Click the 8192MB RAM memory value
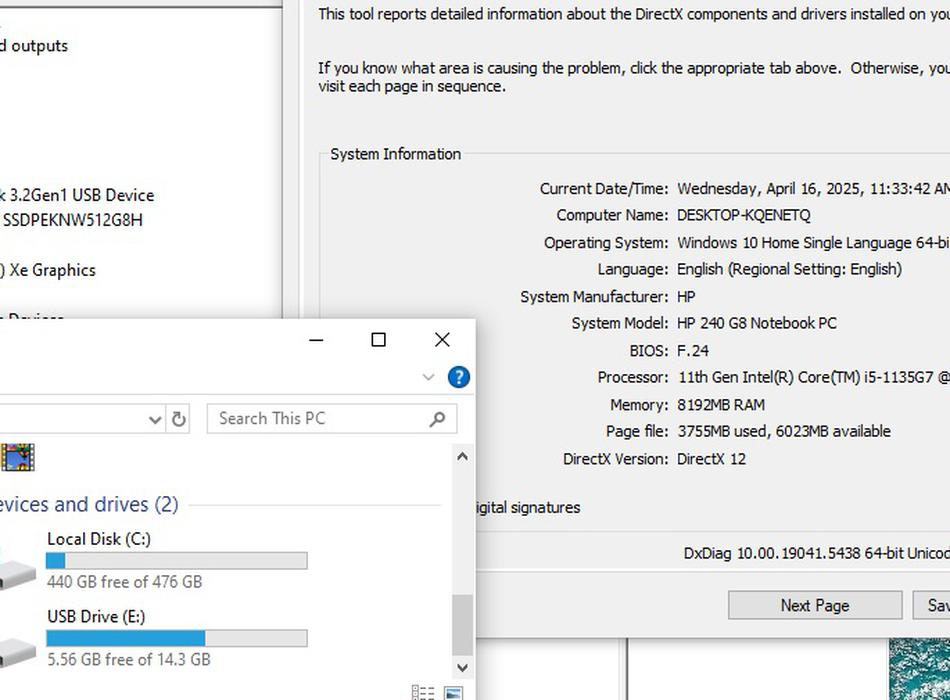 click(721, 404)
